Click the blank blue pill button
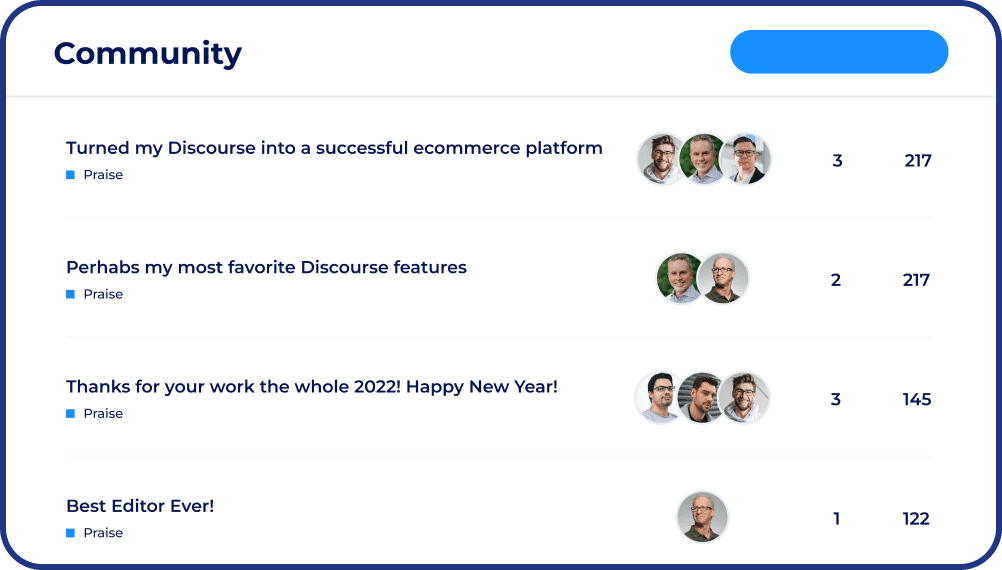This screenshot has width=1002, height=570. pyautogui.click(x=839, y=52)
